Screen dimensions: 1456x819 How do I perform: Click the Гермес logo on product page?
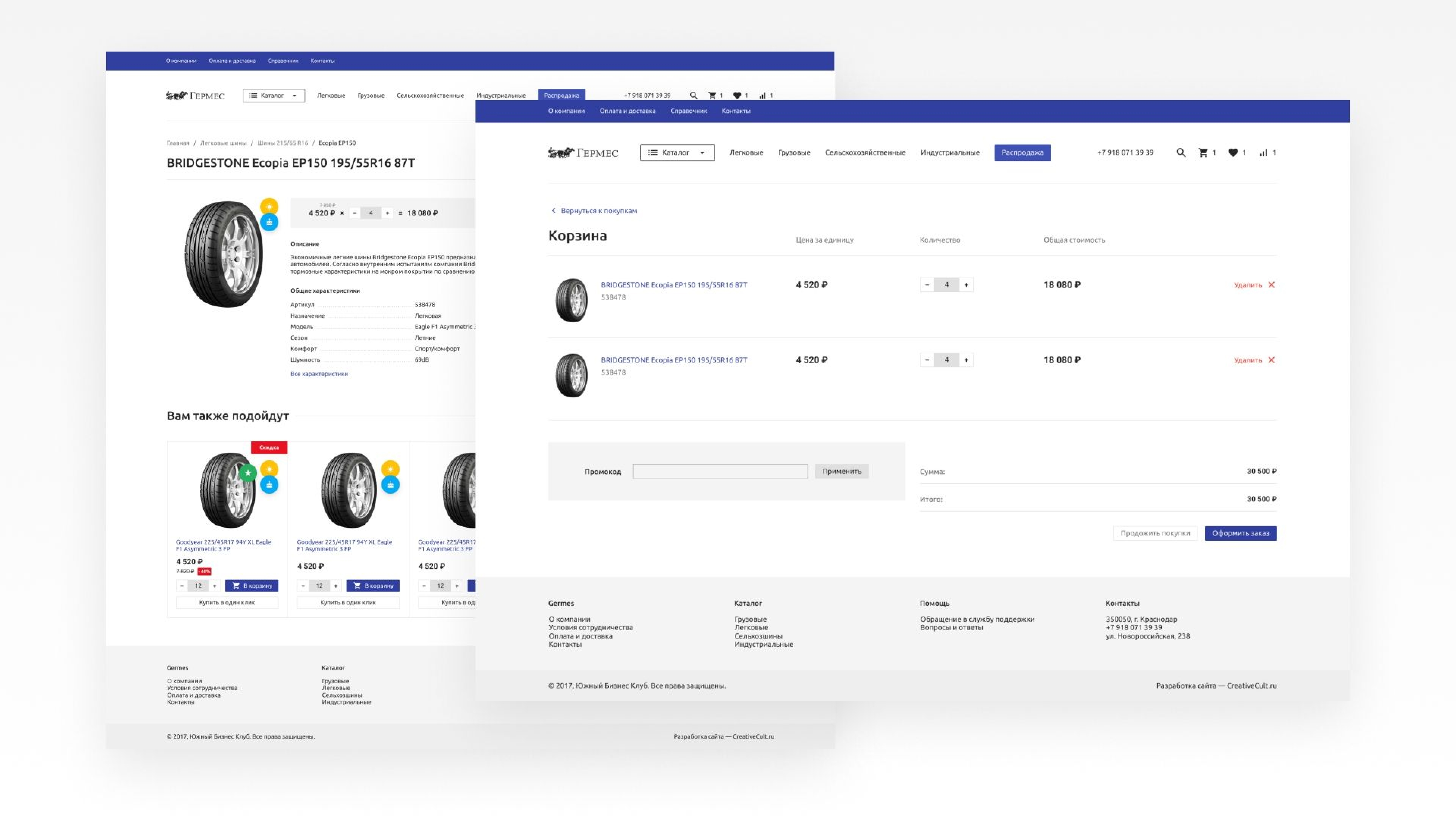pos(195,96)
